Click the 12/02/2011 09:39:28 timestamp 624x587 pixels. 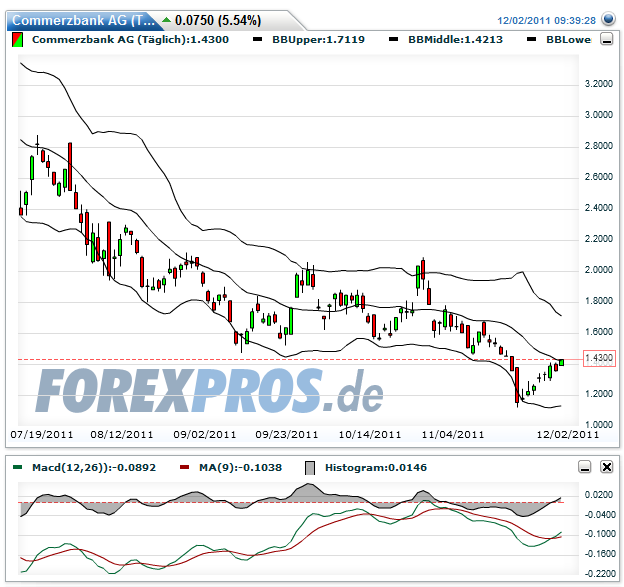coord(546,21)
